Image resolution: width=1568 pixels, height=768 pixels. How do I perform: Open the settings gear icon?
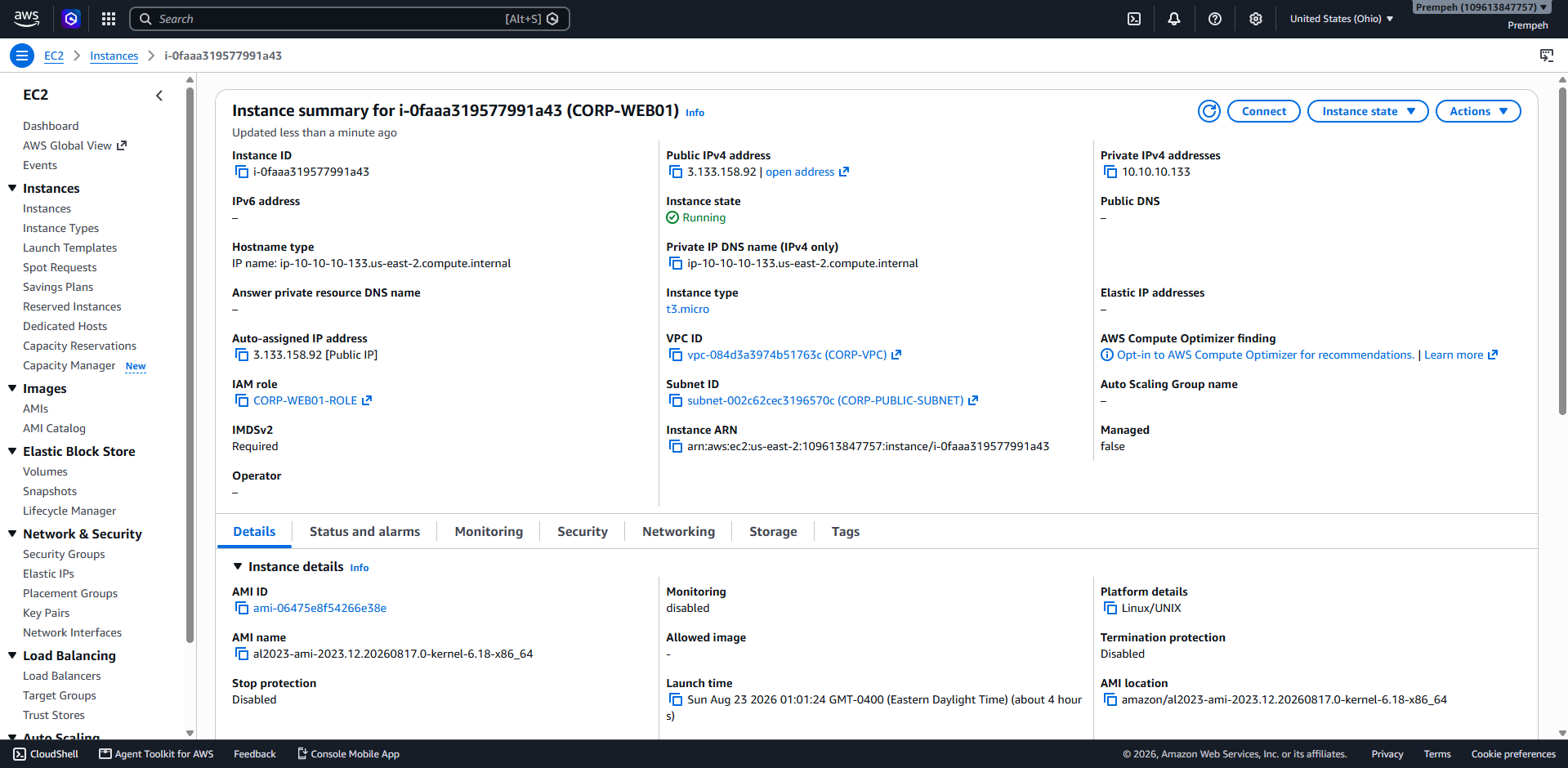click(1256, 19)
